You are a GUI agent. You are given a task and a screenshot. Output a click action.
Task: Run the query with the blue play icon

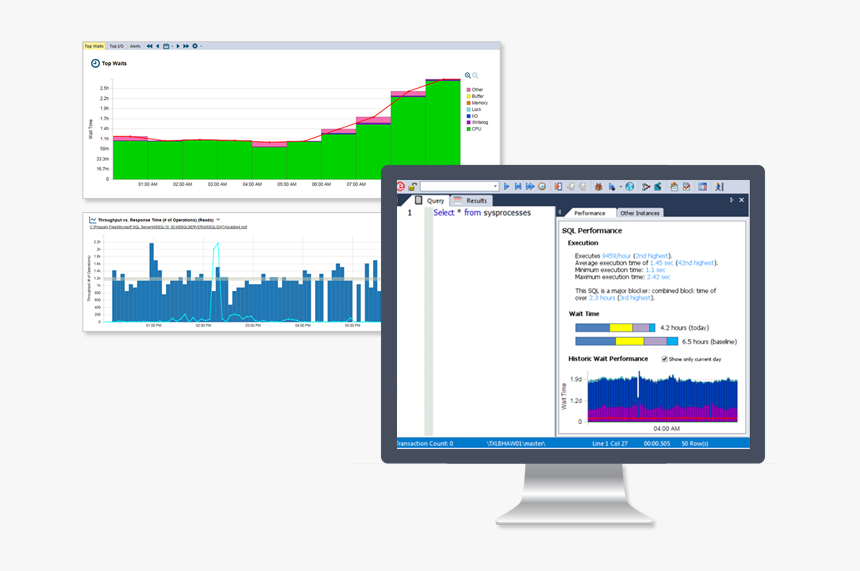[506, 186]
